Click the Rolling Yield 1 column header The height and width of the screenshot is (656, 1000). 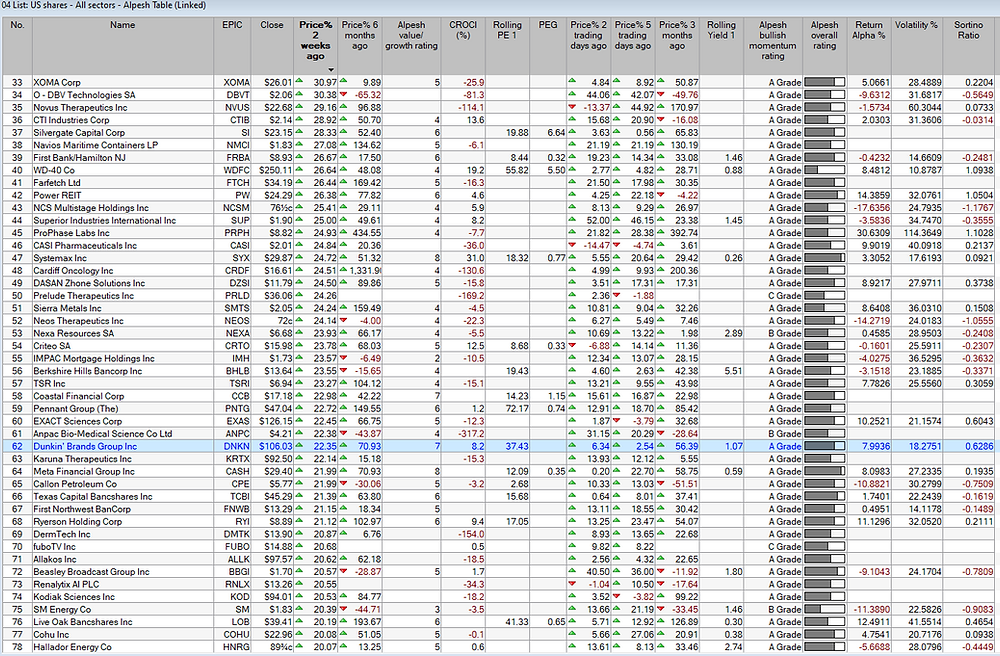721,46
